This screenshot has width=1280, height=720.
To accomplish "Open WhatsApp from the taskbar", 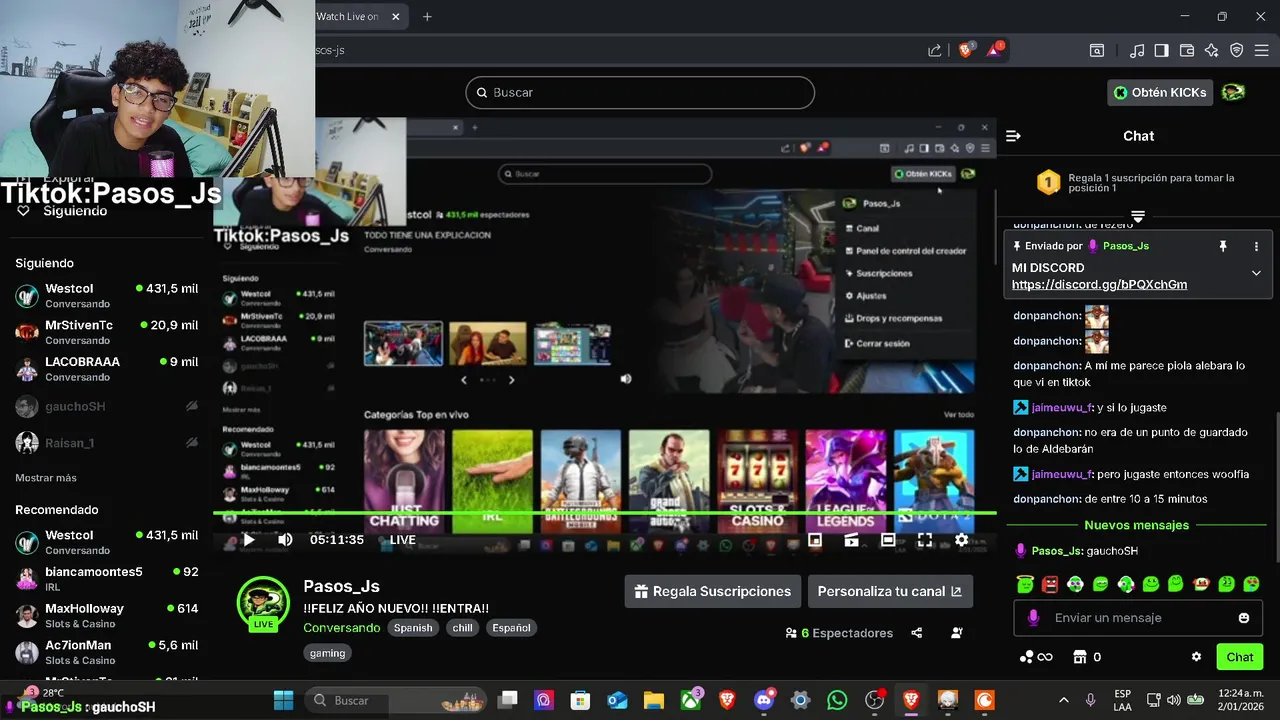I will (x=837, y=700).
